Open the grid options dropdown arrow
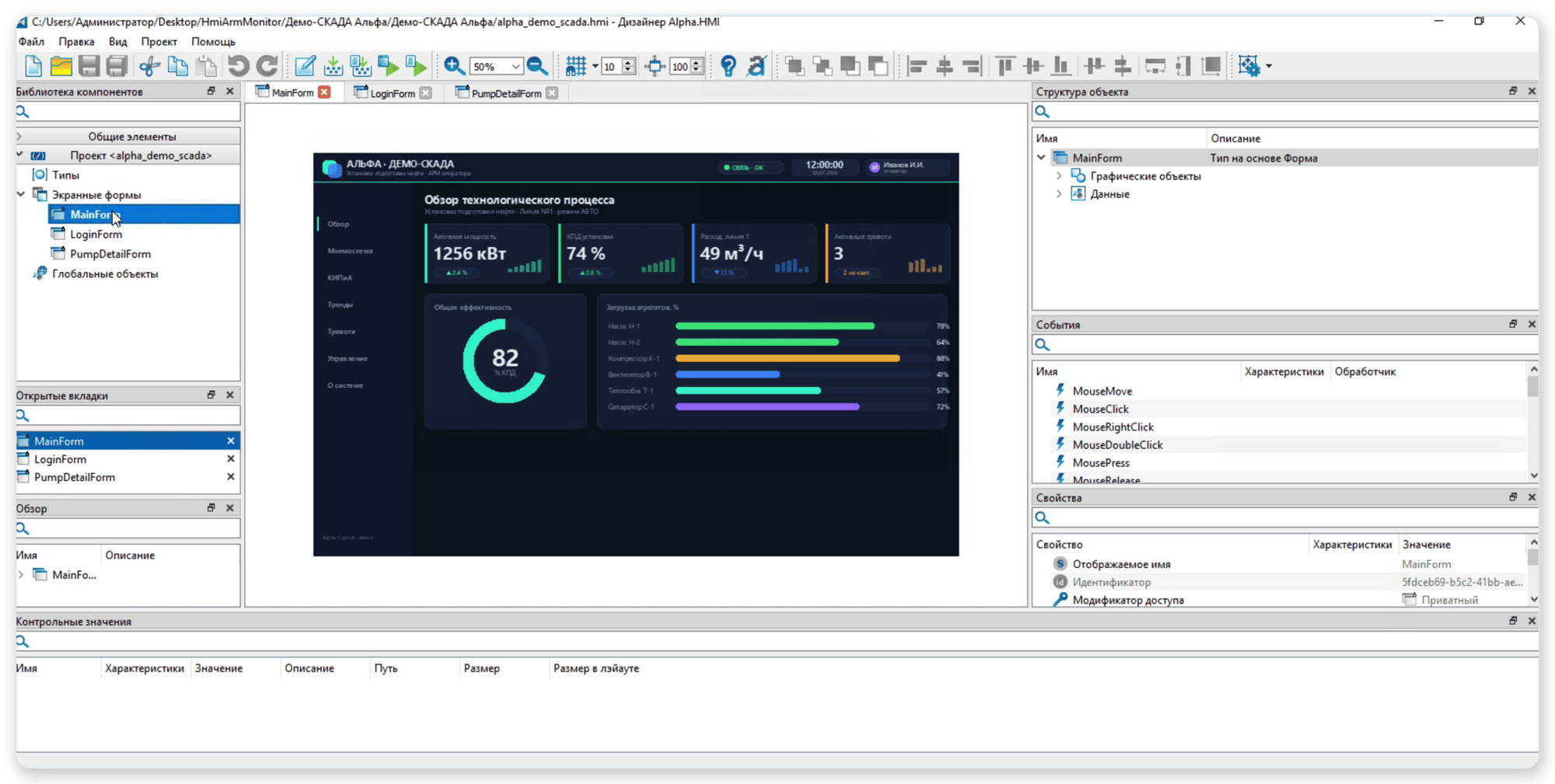The image size is (1555, 784). [x=595, y=66]
